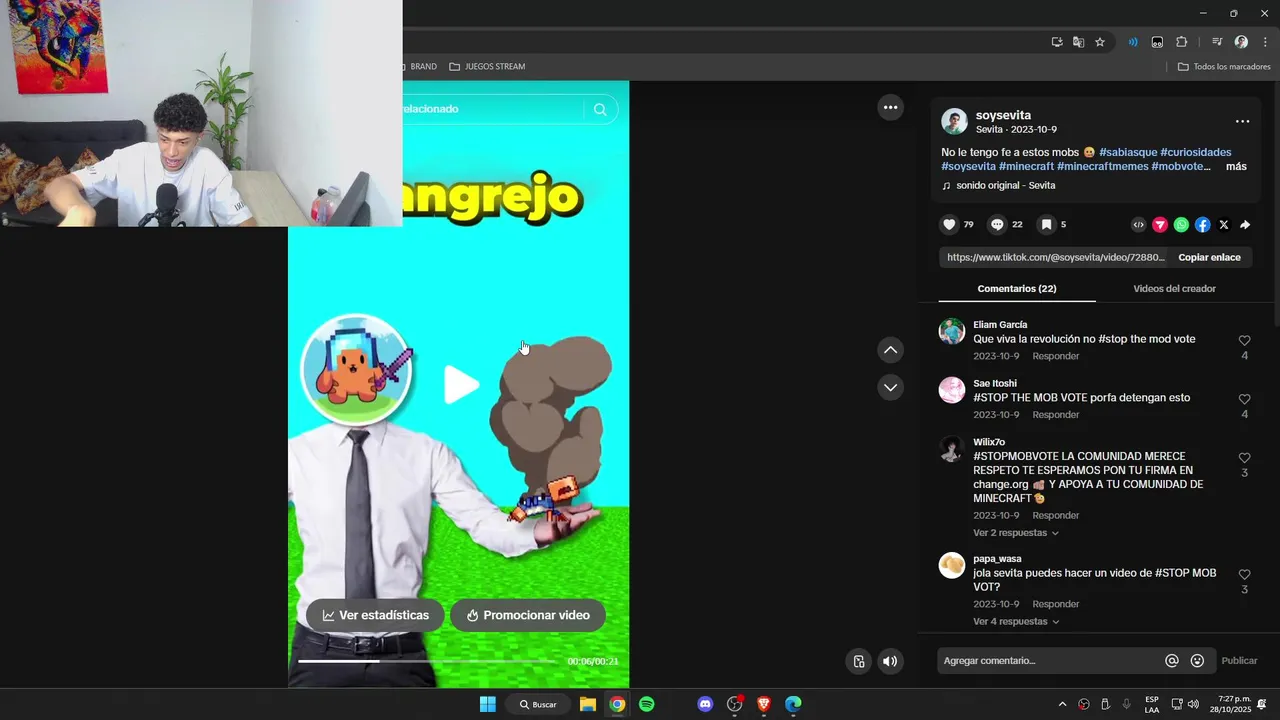Image resolution: width=1280 pixels, height=720 pixels.
Task: Click the Promocionar video button
Action: pos(528,615)
